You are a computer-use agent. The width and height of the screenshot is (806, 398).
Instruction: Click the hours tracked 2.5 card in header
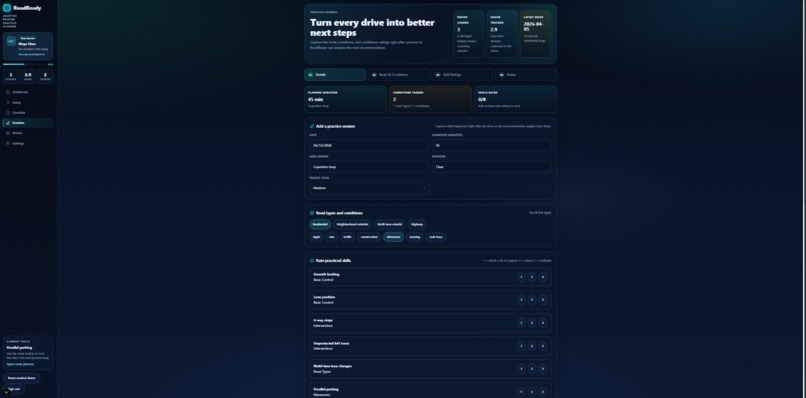coord(502,34)
